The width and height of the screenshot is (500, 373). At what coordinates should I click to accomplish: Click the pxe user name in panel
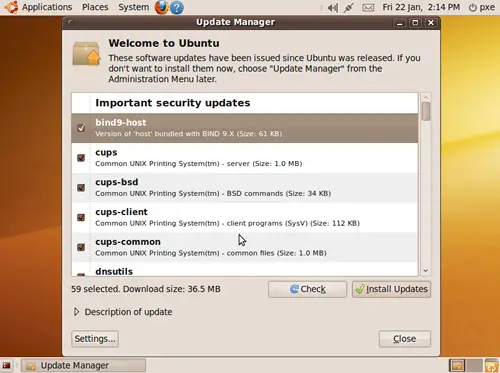coord(487,7)
